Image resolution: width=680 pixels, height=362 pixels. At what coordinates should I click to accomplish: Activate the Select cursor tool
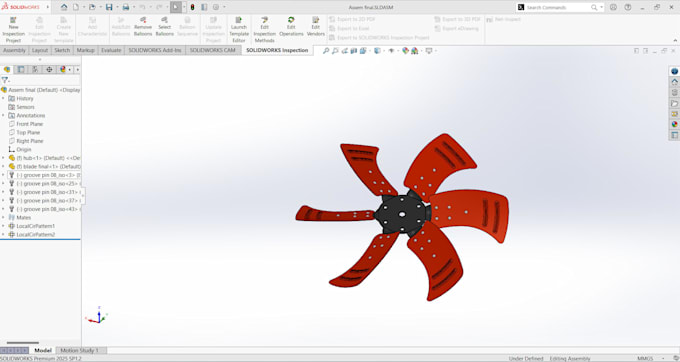175,7
